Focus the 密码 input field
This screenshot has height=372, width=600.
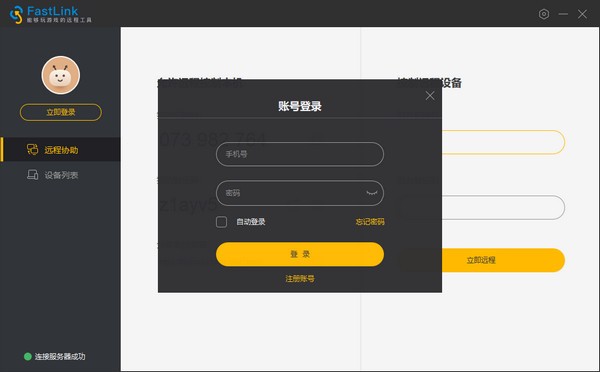(x=300, y=193)
